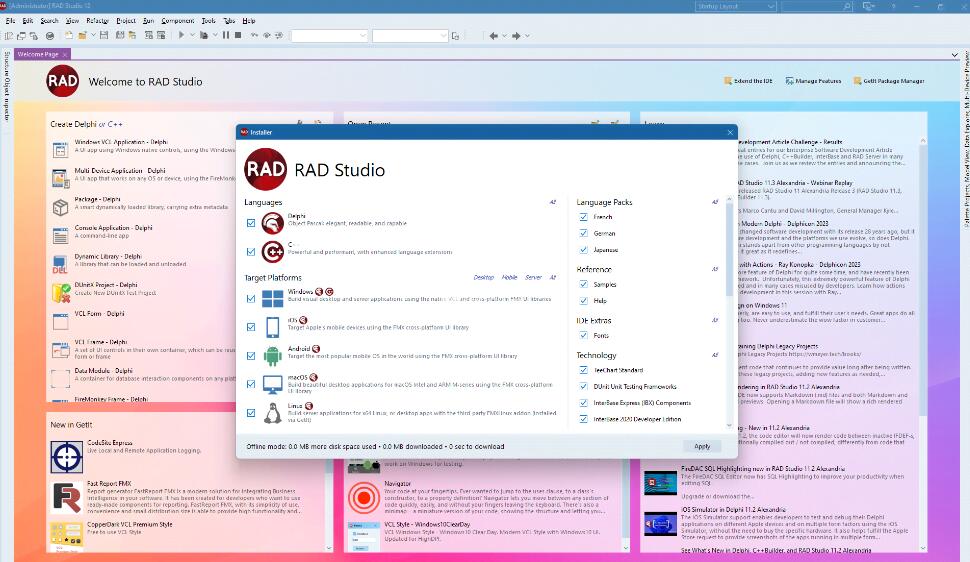Toggle the Samples reference checkbox
Screen dimensions: 970x562
point(584,284)
